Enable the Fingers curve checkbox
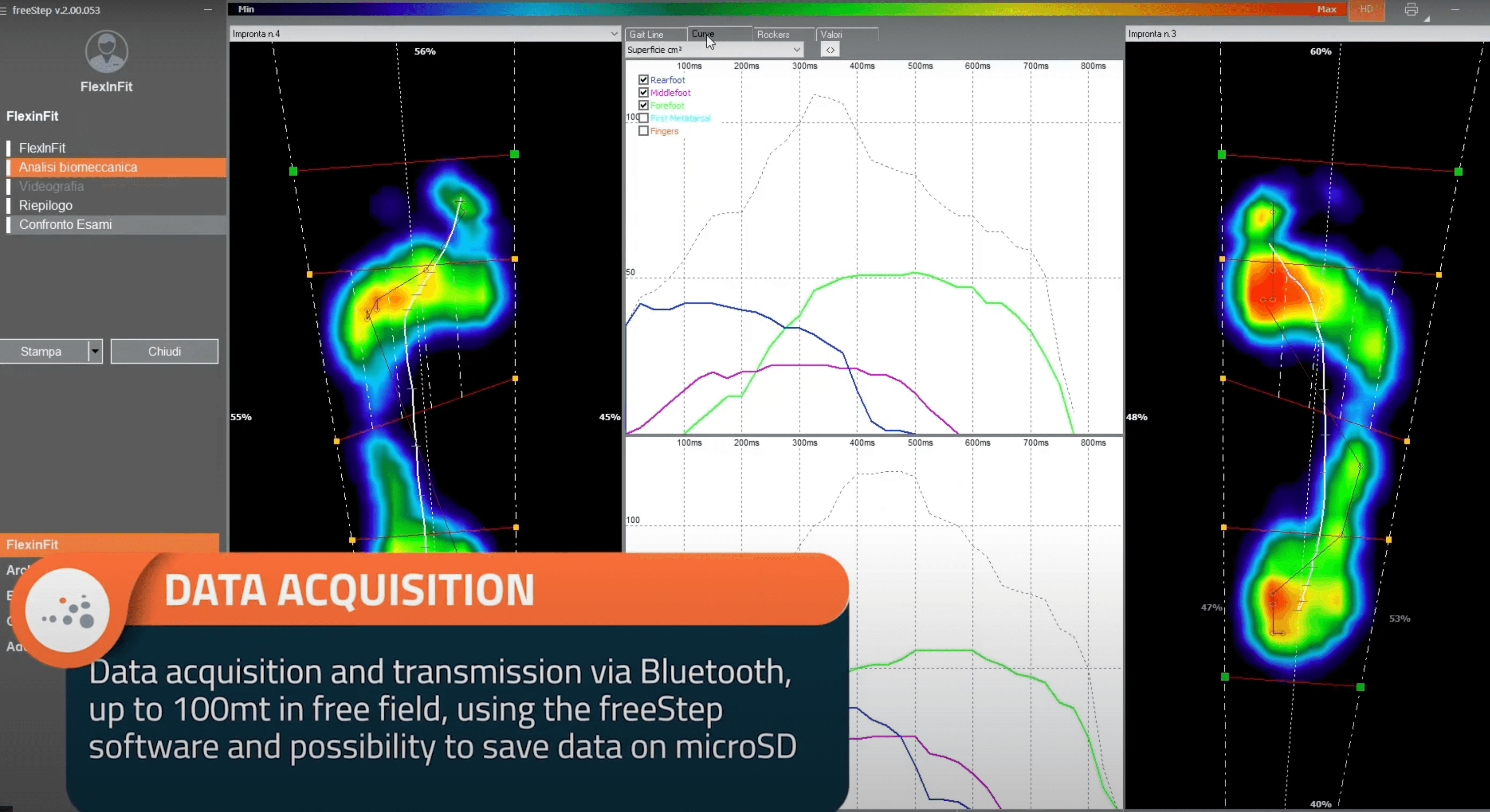1490x812 pixels. point(643,131)
